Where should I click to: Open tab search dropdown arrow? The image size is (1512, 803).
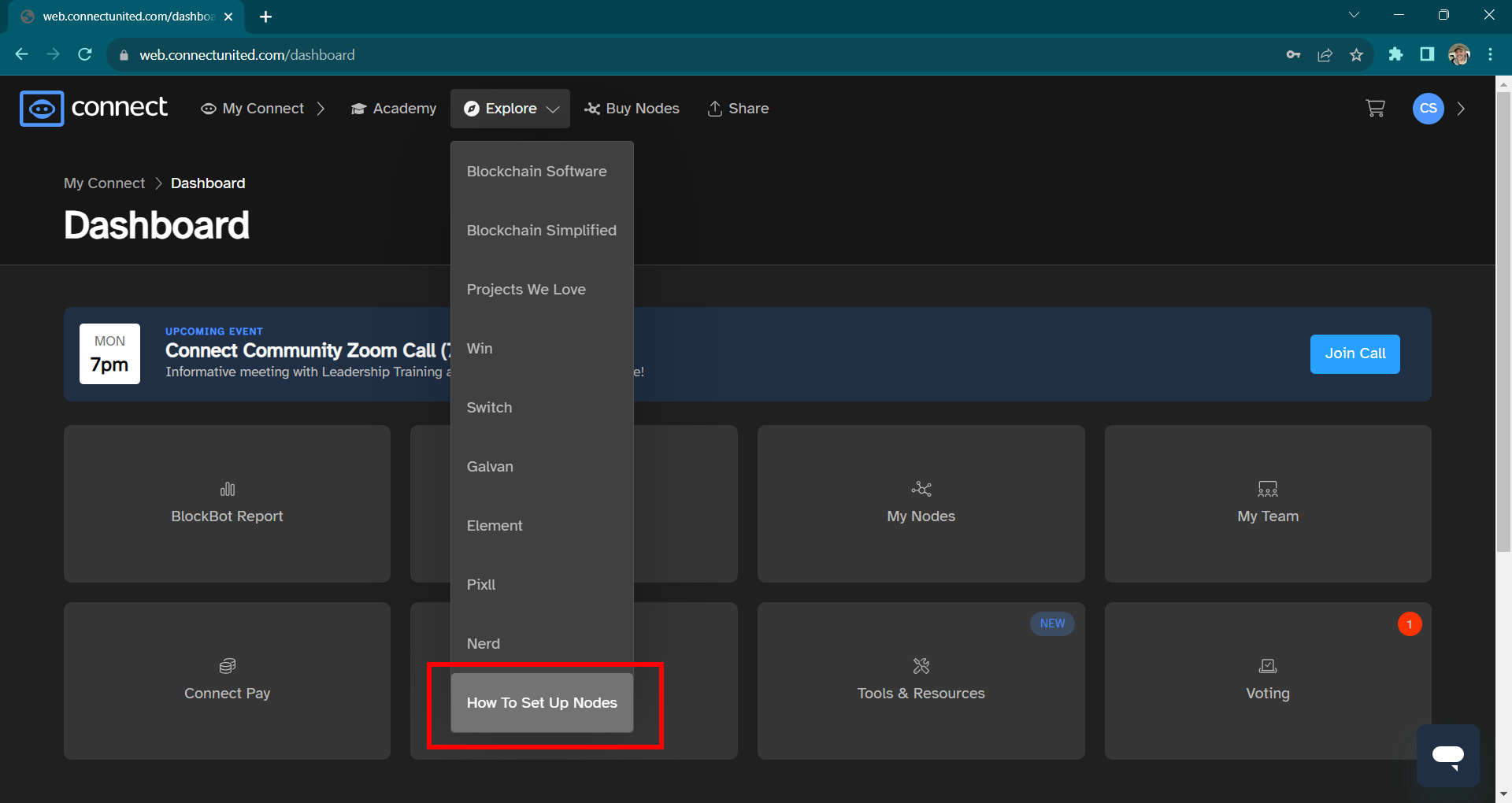[1354, 15]
